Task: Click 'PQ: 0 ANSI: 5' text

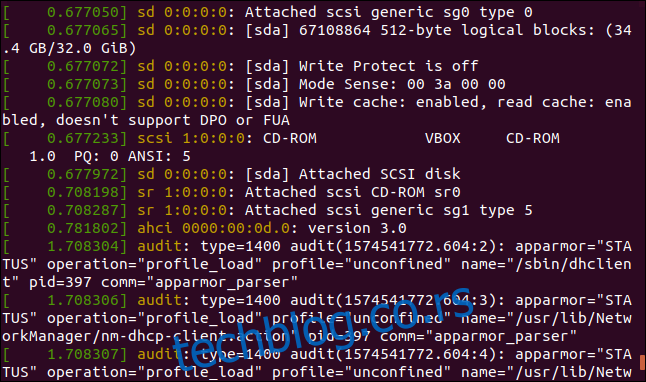Action: (132, 156)
